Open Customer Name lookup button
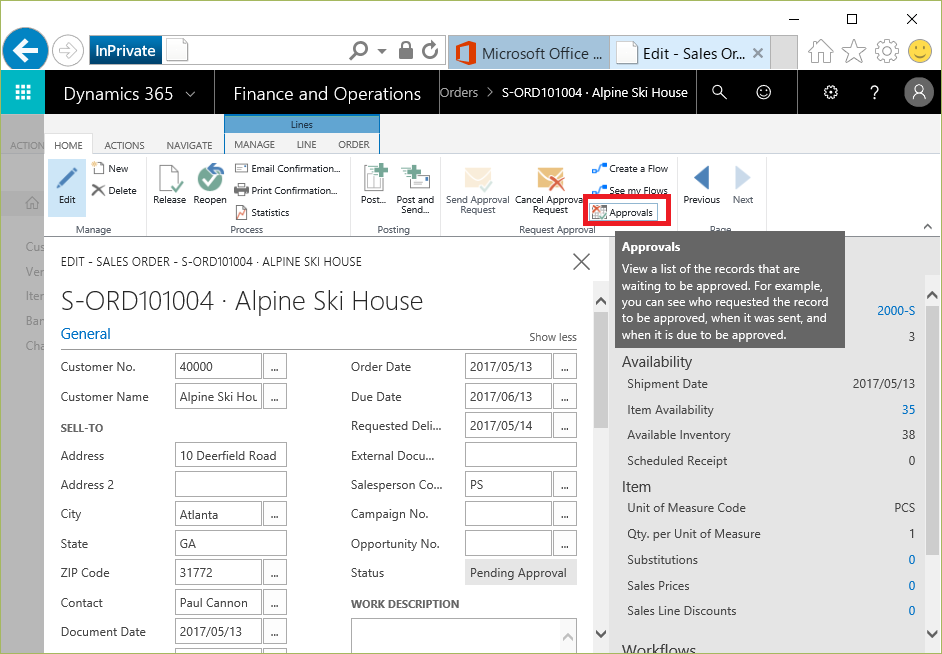The height and width of the screenshot is (654, 942). point(275,396)
